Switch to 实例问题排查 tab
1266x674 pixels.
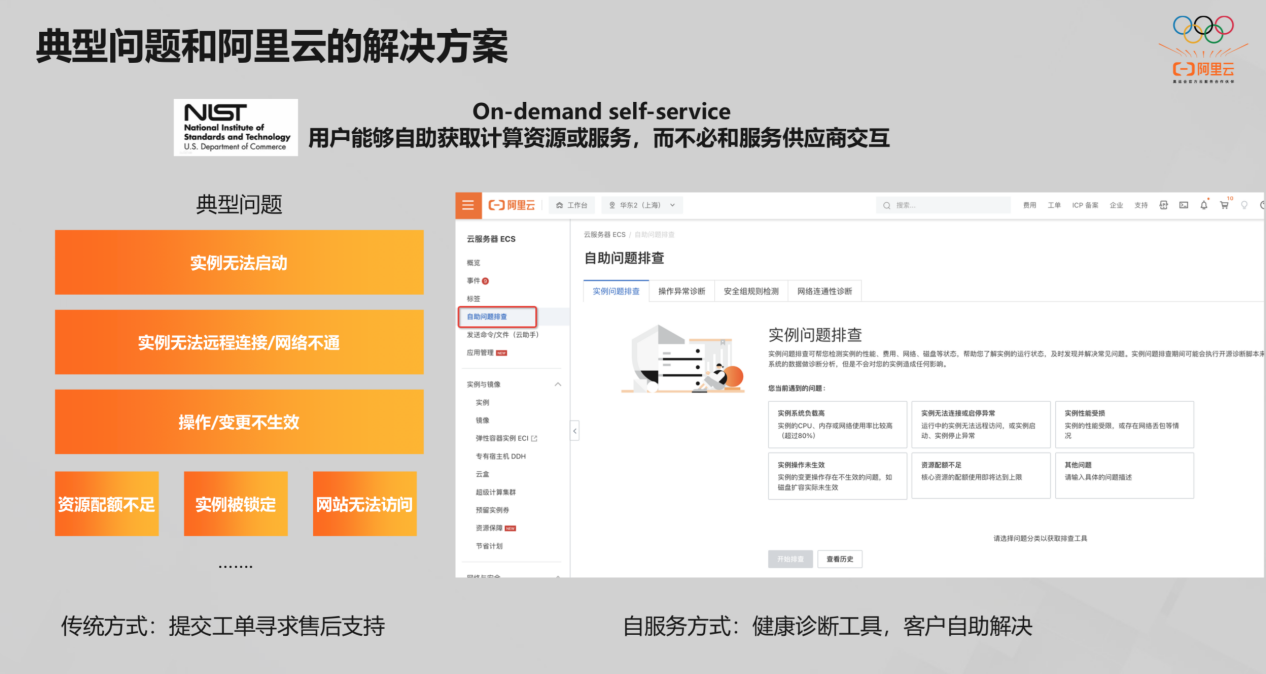pyautogui.click(x=616, y=291)
